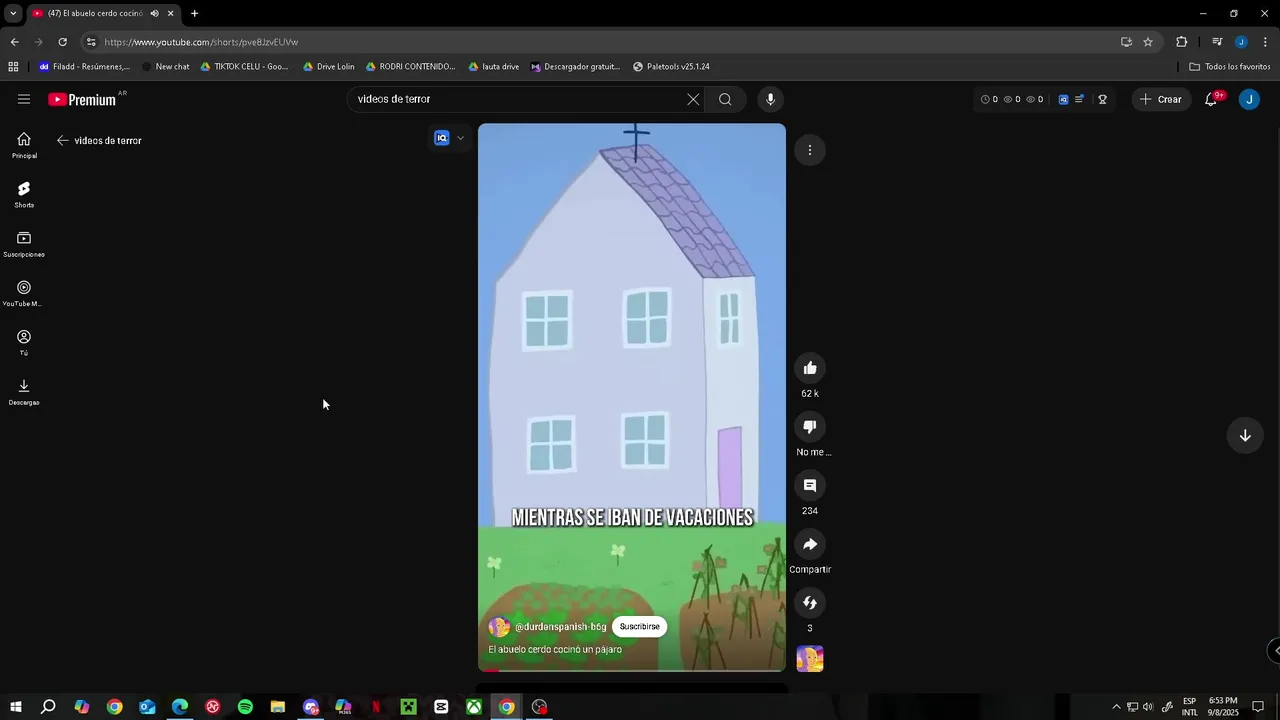Open Netflix from the taskbar
Image resolution: width=1280 pixels, height=720 pixels.
[x=376, y=707]
